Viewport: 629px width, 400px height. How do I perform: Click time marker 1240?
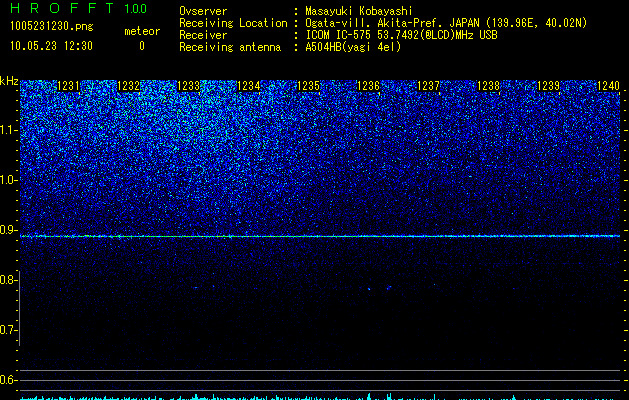(x=609, y=86)
